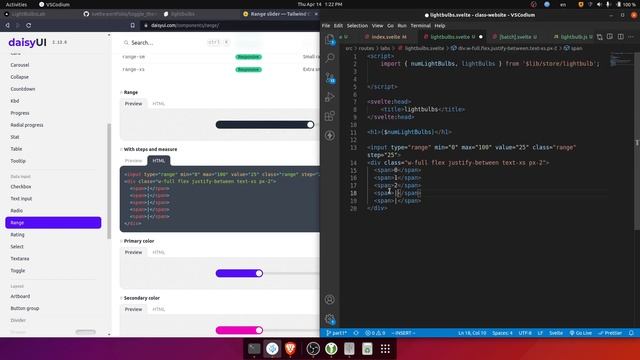This screenshot has width=640, height=360.
Task: Open the Accounts icon in VSCodium
Action: [330, 299]
